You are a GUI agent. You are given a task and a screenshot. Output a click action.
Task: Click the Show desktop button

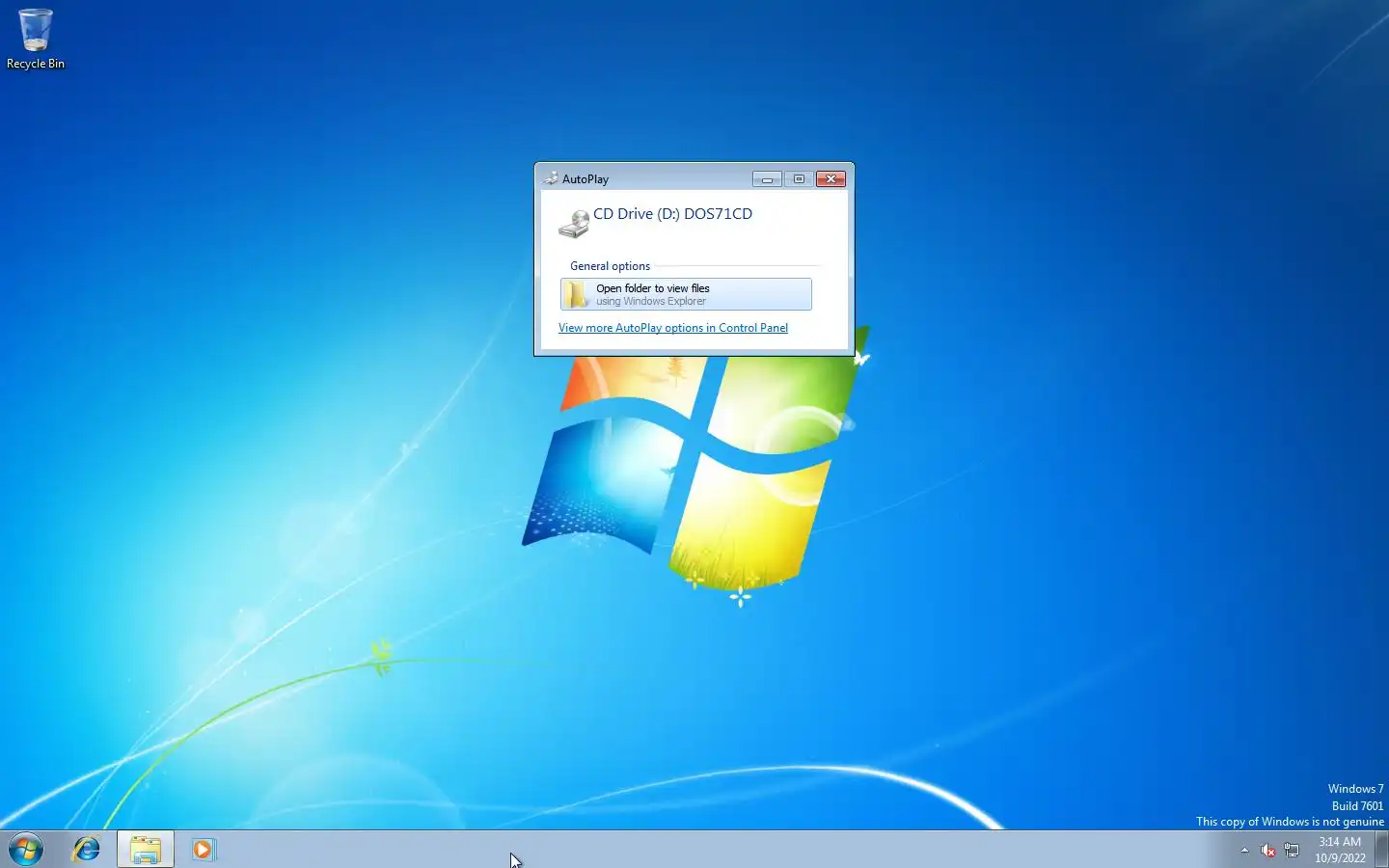click(1382, 850)
